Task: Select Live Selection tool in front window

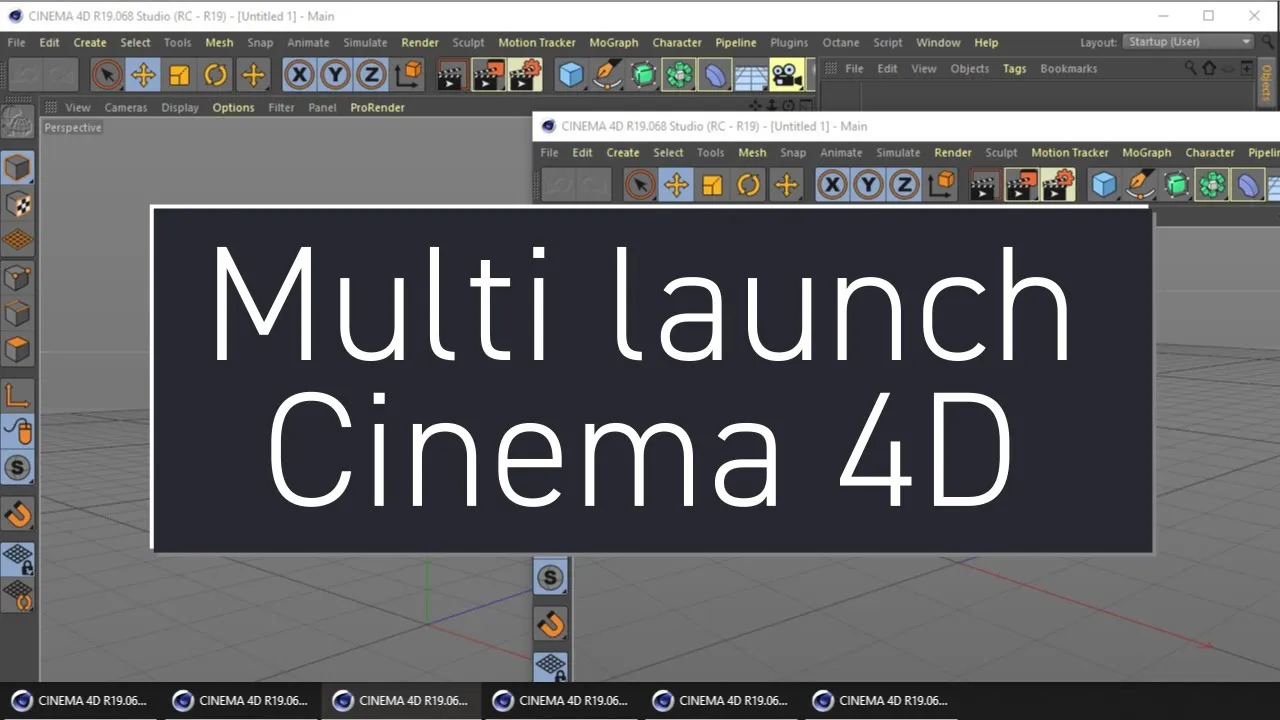Action: point(640,185)
